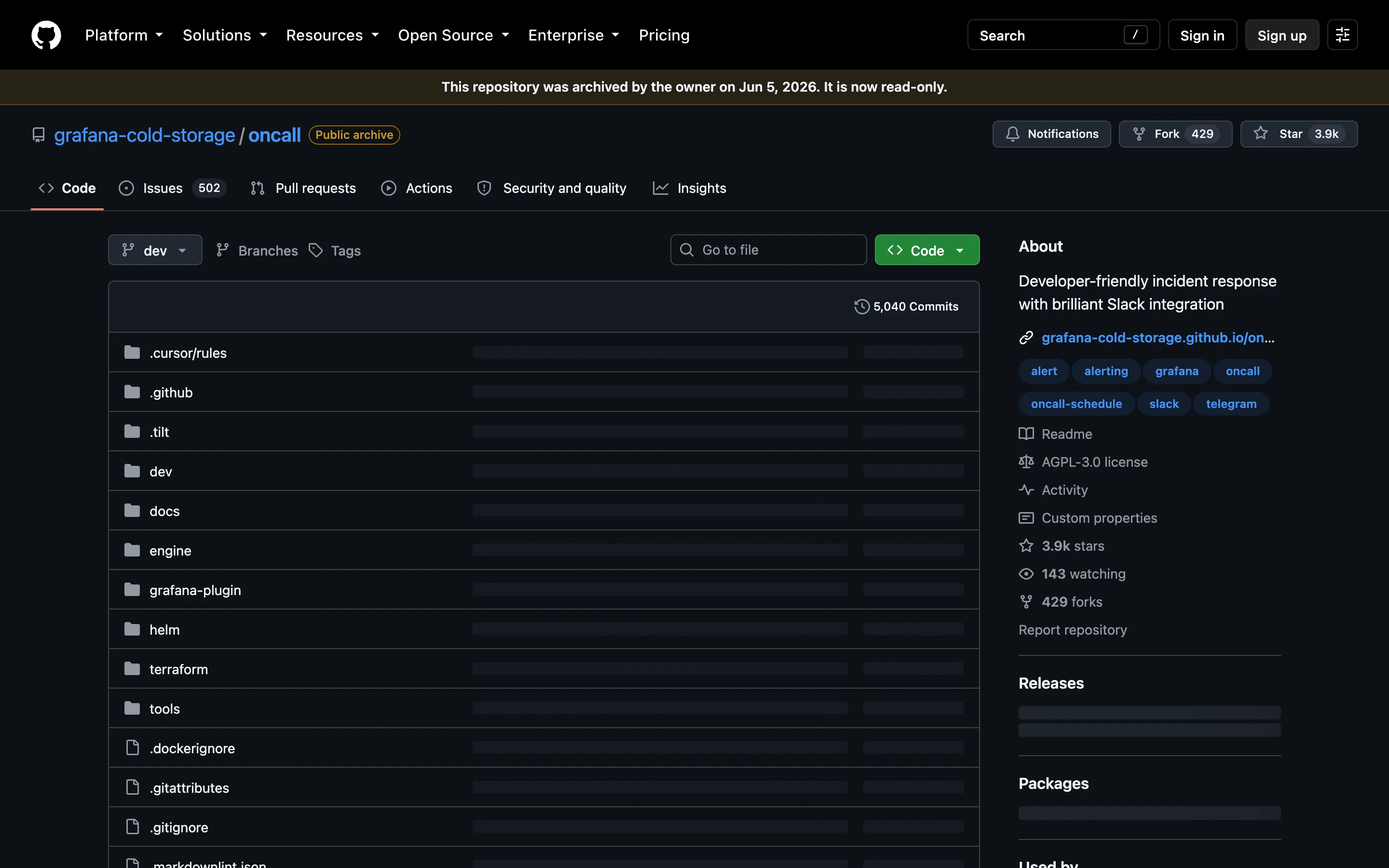
Task: Click the Releases heading
Action: (1051, 683)
